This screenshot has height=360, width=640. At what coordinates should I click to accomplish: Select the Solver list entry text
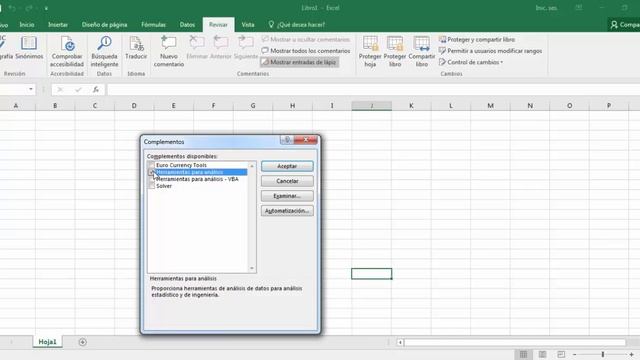[x=164, y=186]
